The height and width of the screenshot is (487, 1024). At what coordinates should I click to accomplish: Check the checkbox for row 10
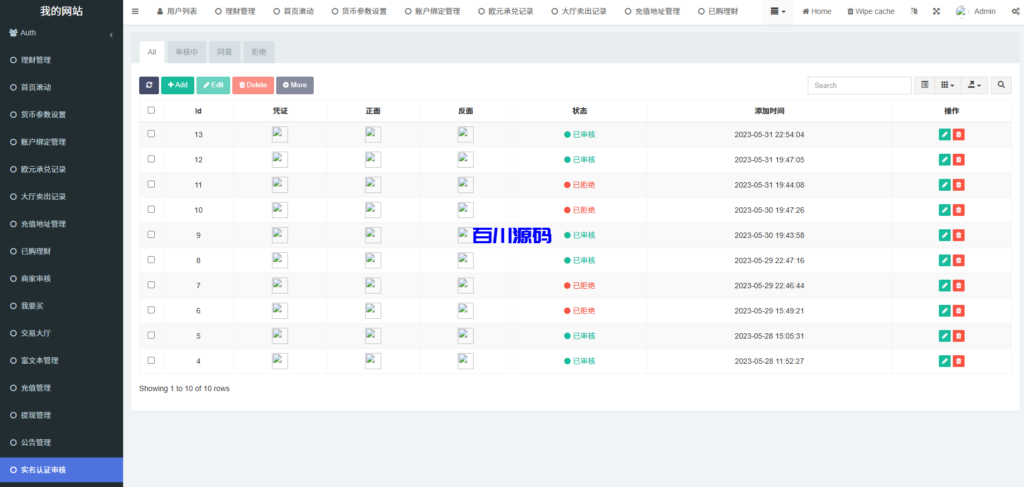(152, 209)
